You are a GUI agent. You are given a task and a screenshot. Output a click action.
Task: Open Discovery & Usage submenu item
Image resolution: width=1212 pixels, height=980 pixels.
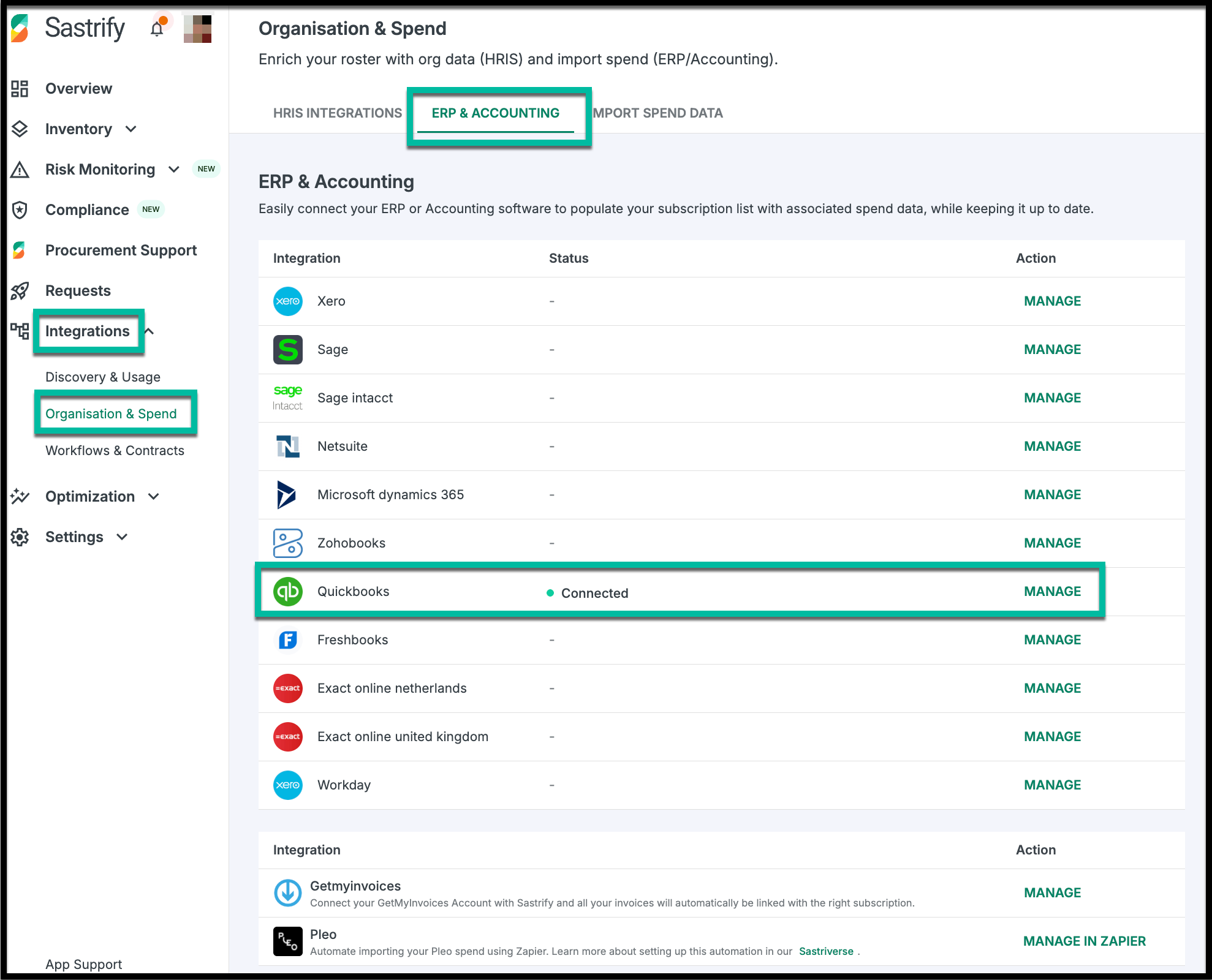[x=103, y=377]
